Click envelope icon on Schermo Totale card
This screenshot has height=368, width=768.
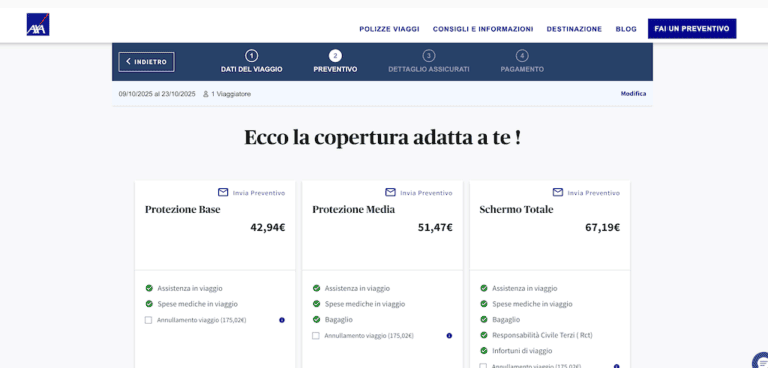(x=558, y=192)
